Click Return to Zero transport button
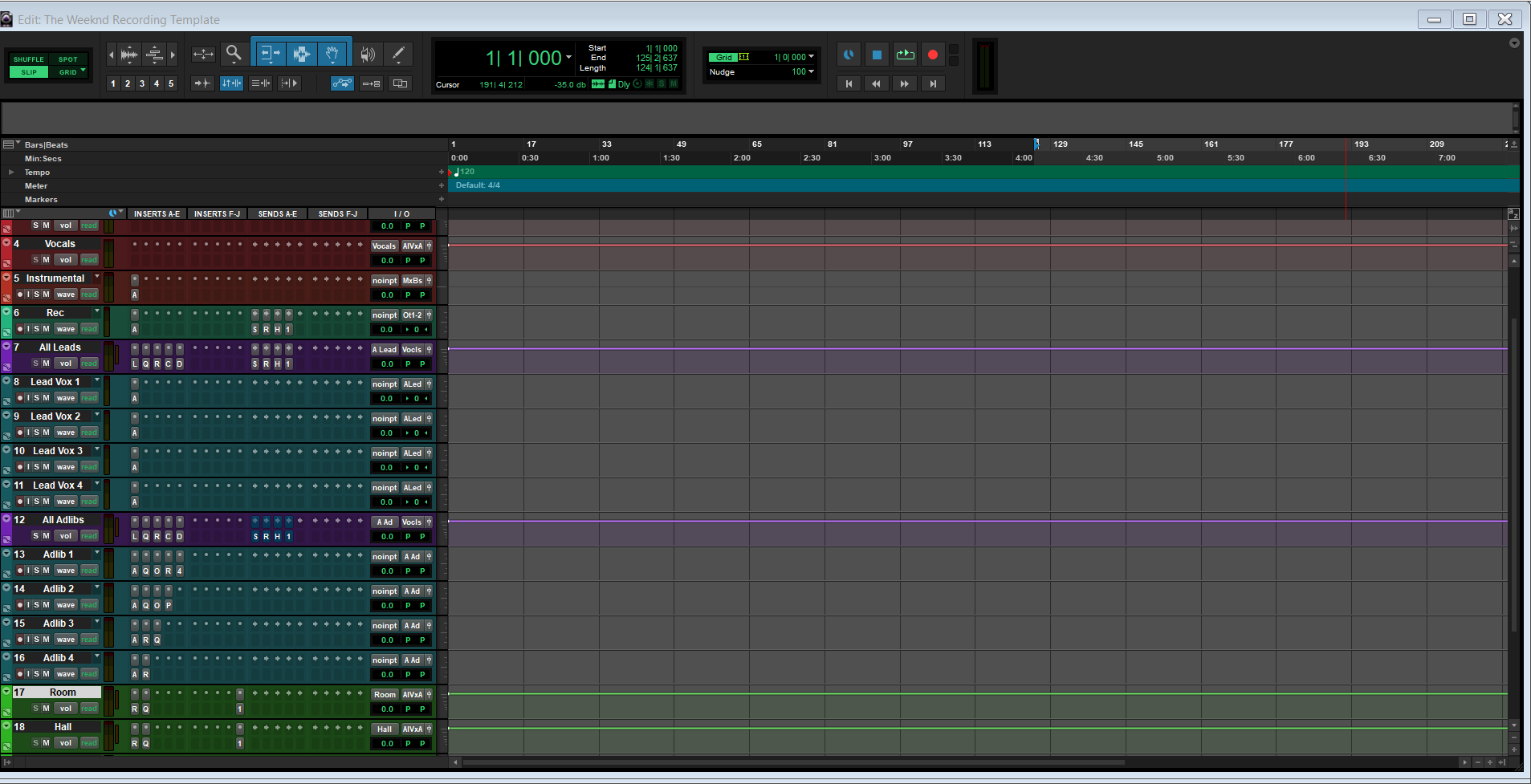1531x784 pixels. click(x=849, y=83)
